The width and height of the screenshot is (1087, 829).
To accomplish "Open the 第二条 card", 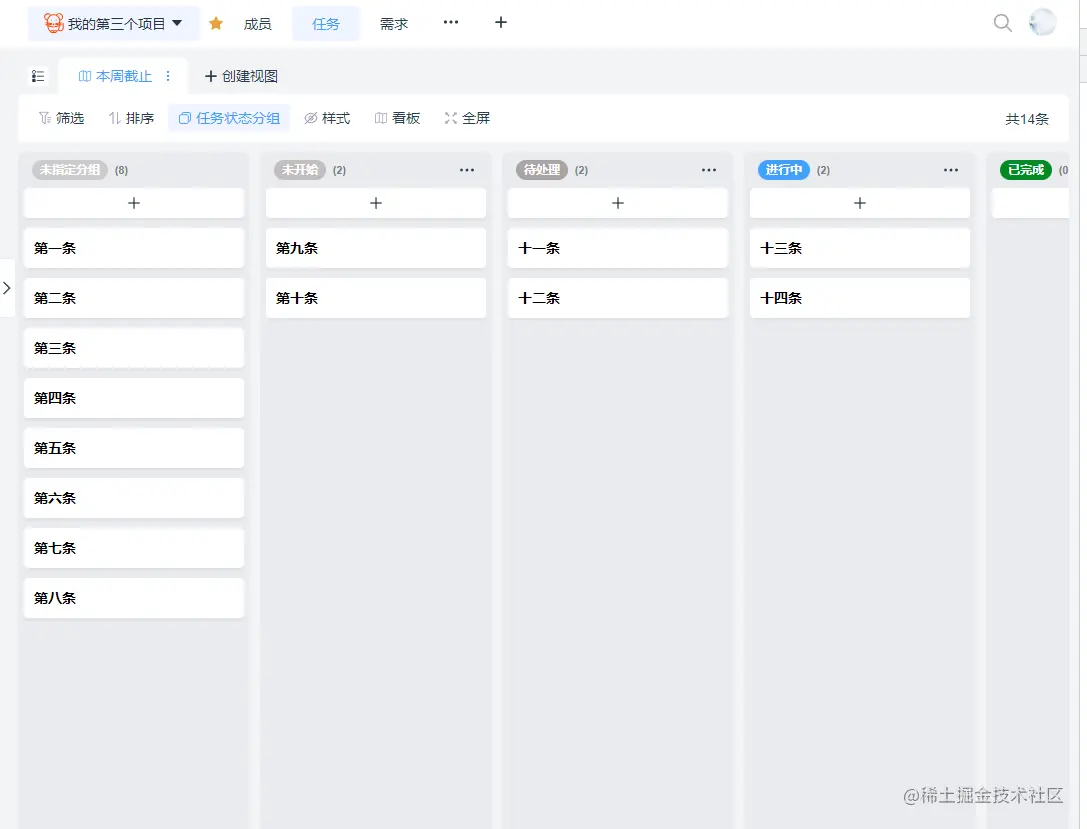I will [x=134, y=298].
